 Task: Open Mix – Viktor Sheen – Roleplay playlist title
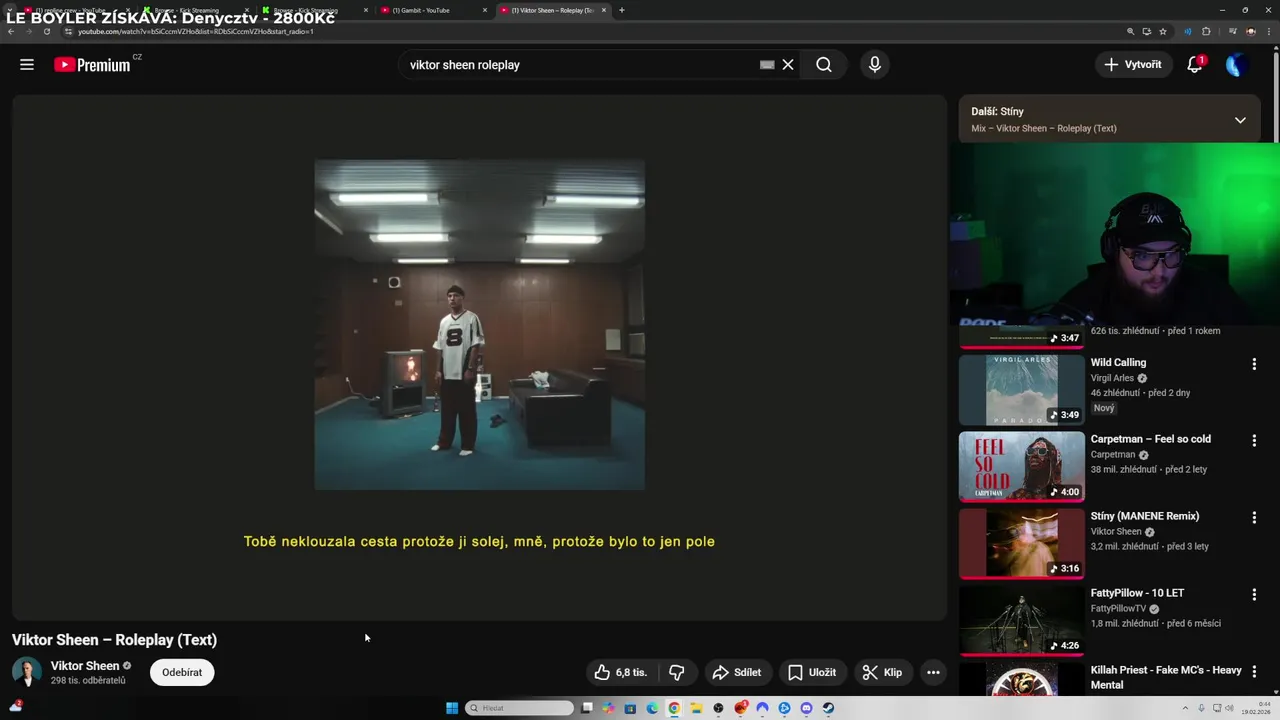(1044, 129)
